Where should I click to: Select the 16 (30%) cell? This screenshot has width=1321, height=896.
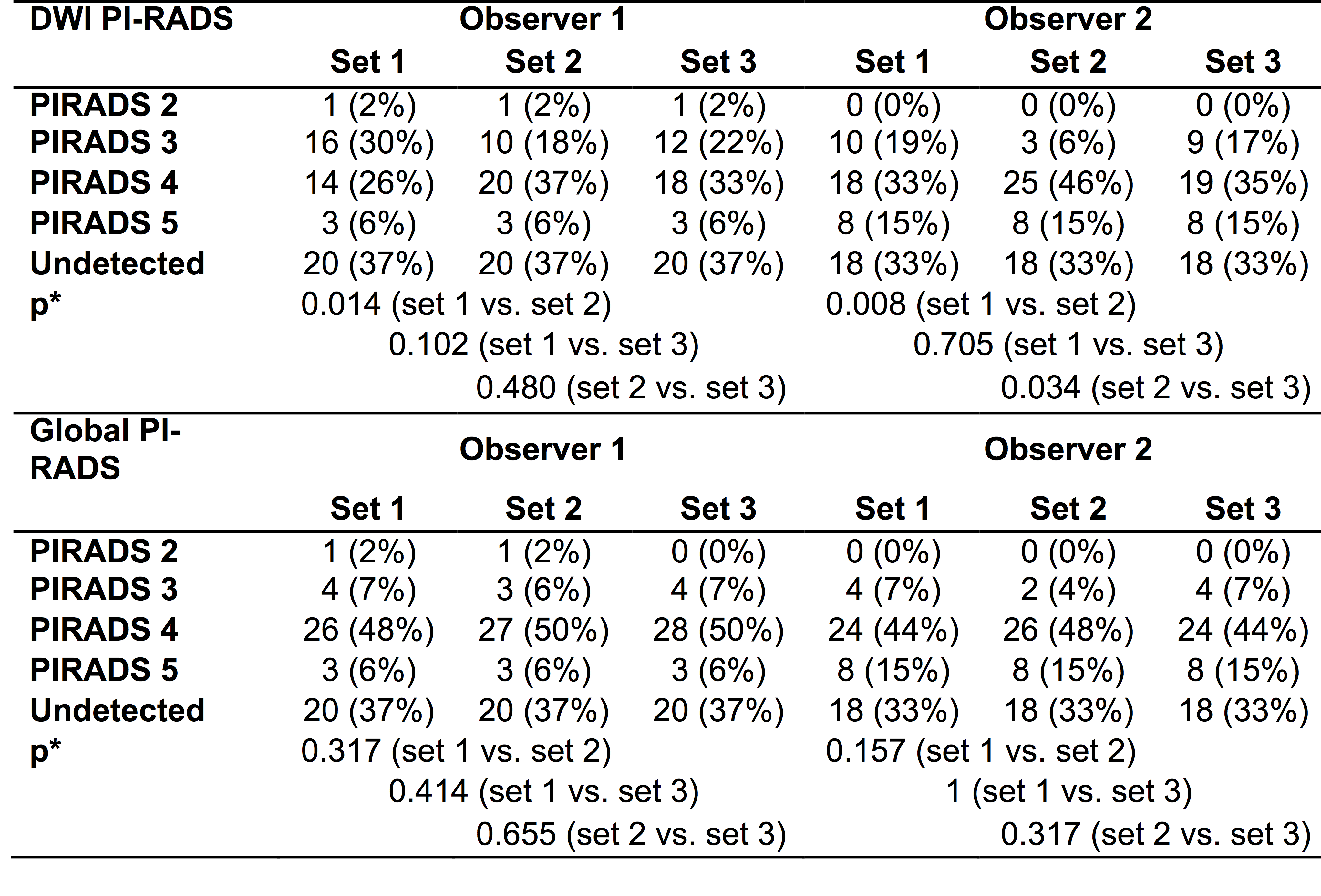pos(369,142)
